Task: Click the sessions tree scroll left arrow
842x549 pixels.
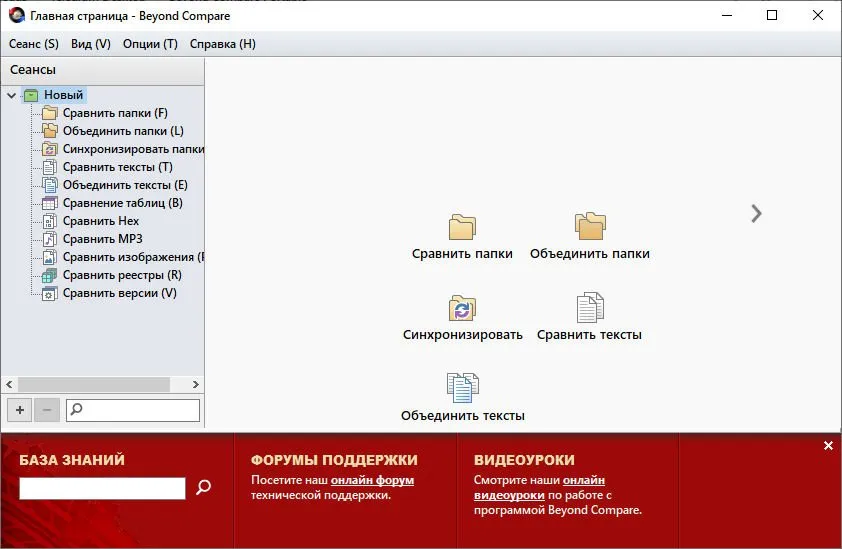Action: tap(9, 384)
